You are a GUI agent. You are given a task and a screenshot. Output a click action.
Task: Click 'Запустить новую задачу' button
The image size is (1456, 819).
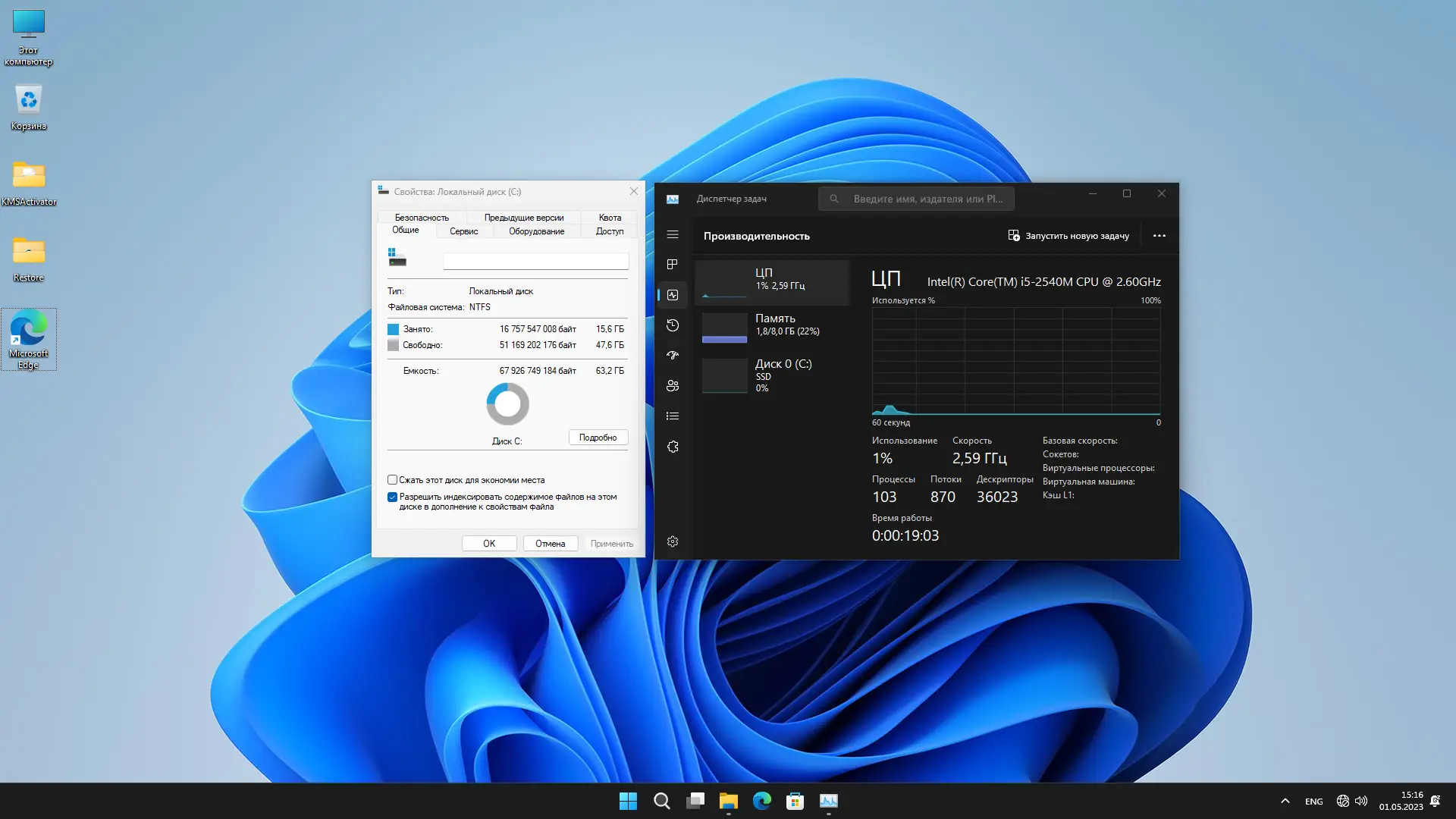coord(1068,236)
